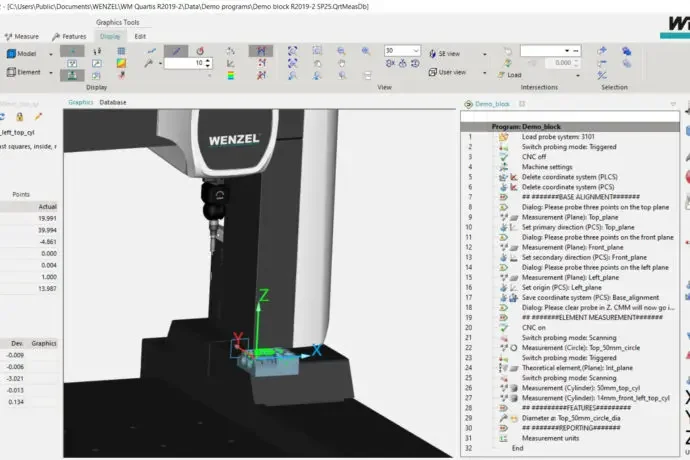
Task: Toggle the highlighted top-left Display button
Action: (x=72, y=51)
